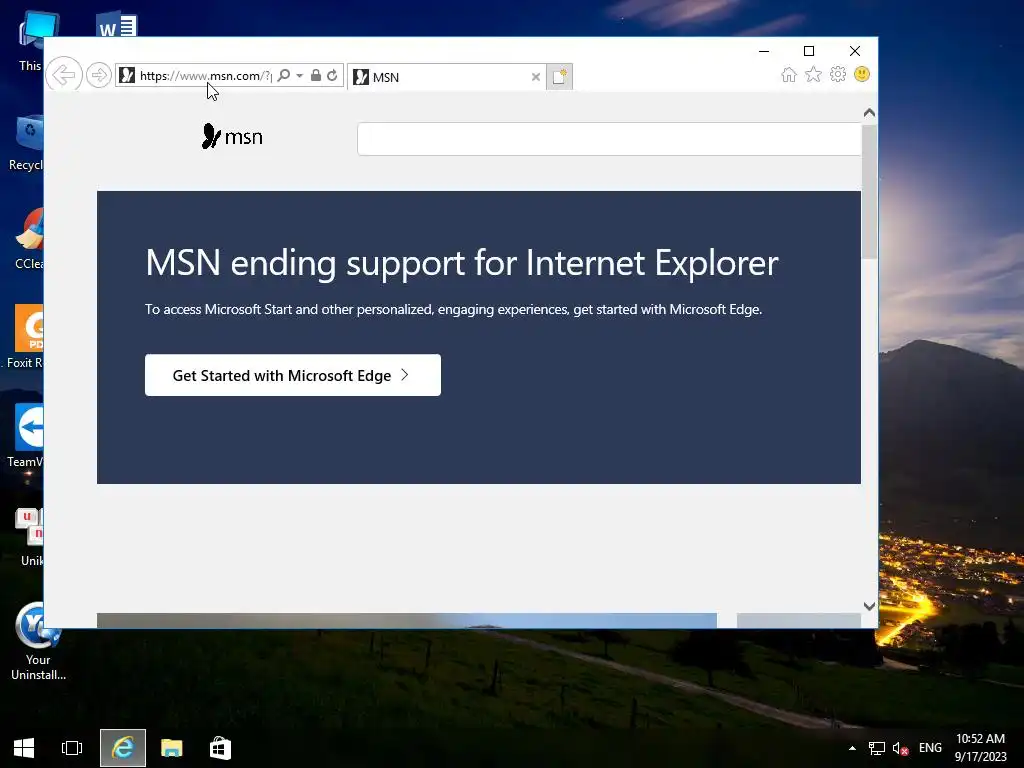
Task: Refresh the MSN page
Action: pos(332,75)
